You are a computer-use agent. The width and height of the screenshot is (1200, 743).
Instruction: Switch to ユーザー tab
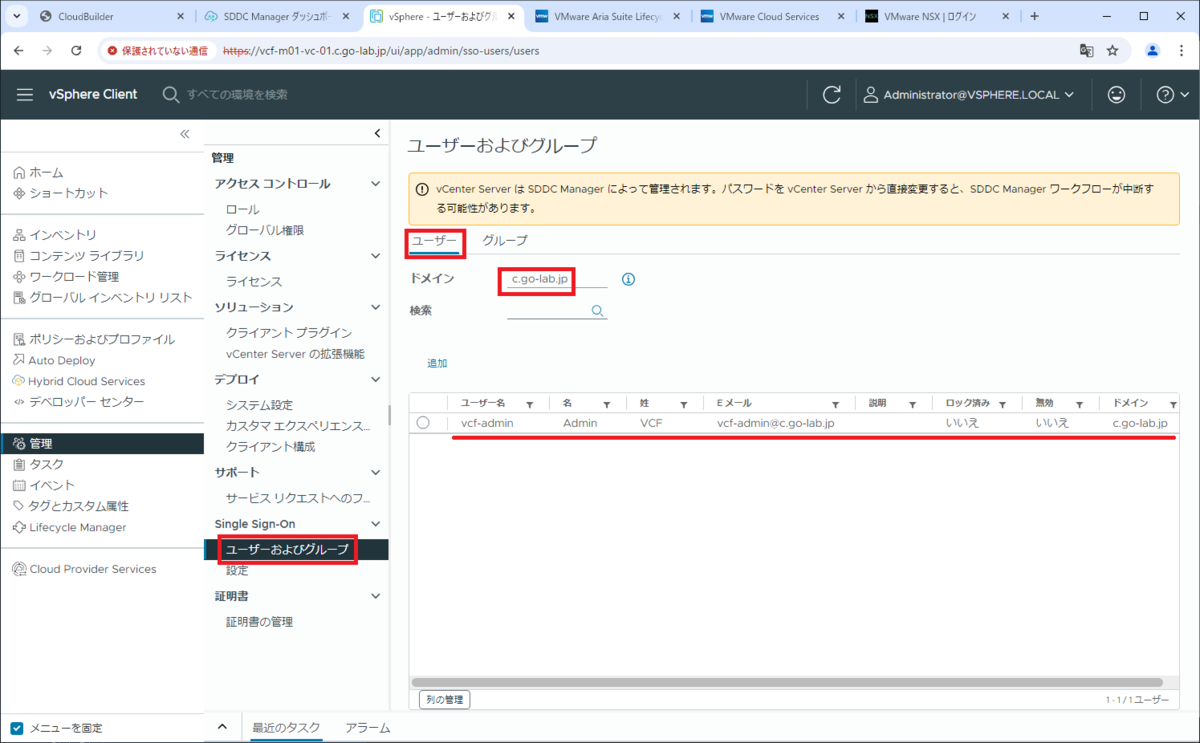point(434,241)
